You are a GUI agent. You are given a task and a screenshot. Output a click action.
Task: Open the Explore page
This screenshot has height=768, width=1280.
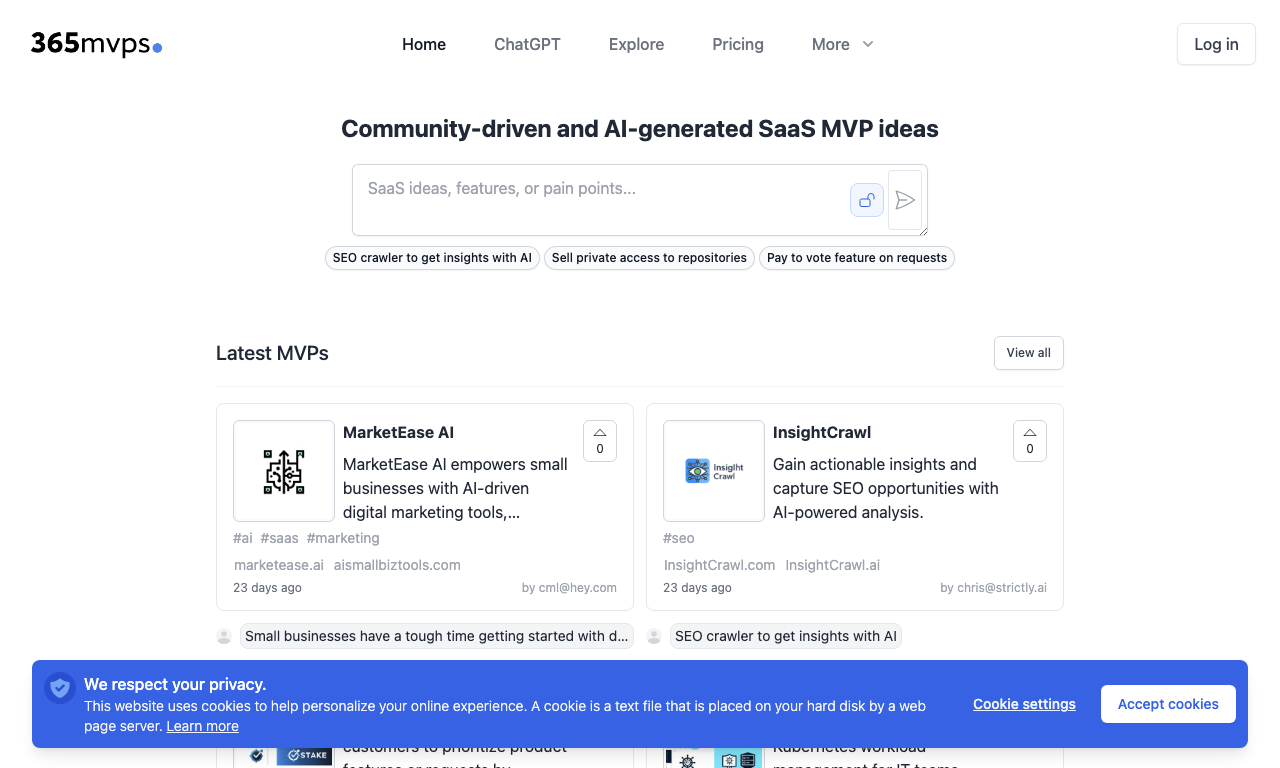tap(637, 44)
